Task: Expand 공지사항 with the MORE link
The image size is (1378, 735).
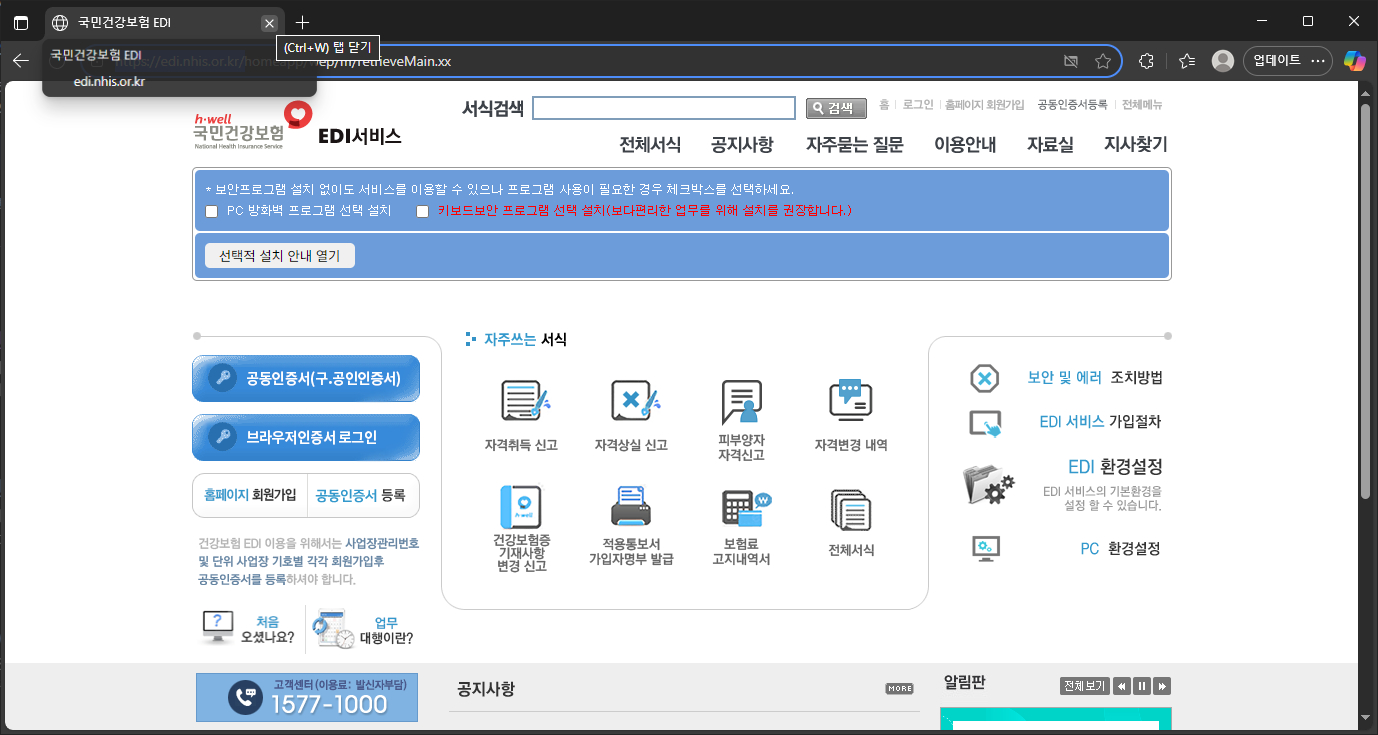Action: tap(899, 688)
